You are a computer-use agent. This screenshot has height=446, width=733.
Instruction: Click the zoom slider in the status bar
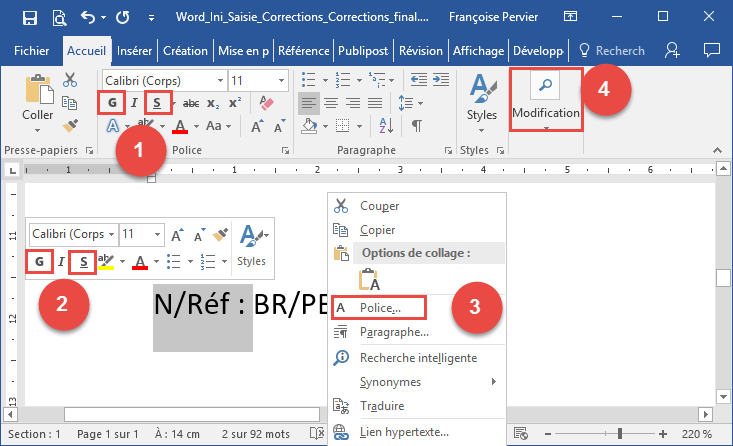(620, 435)
